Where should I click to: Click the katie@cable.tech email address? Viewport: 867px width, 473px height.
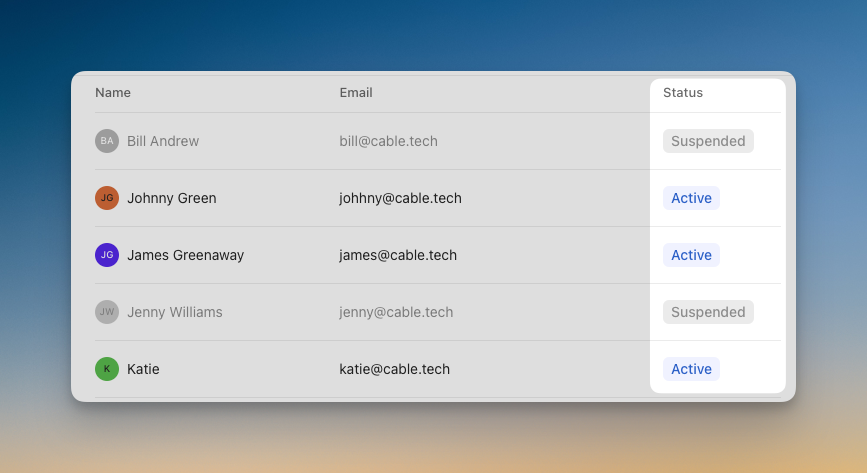[x=394, y=369]
